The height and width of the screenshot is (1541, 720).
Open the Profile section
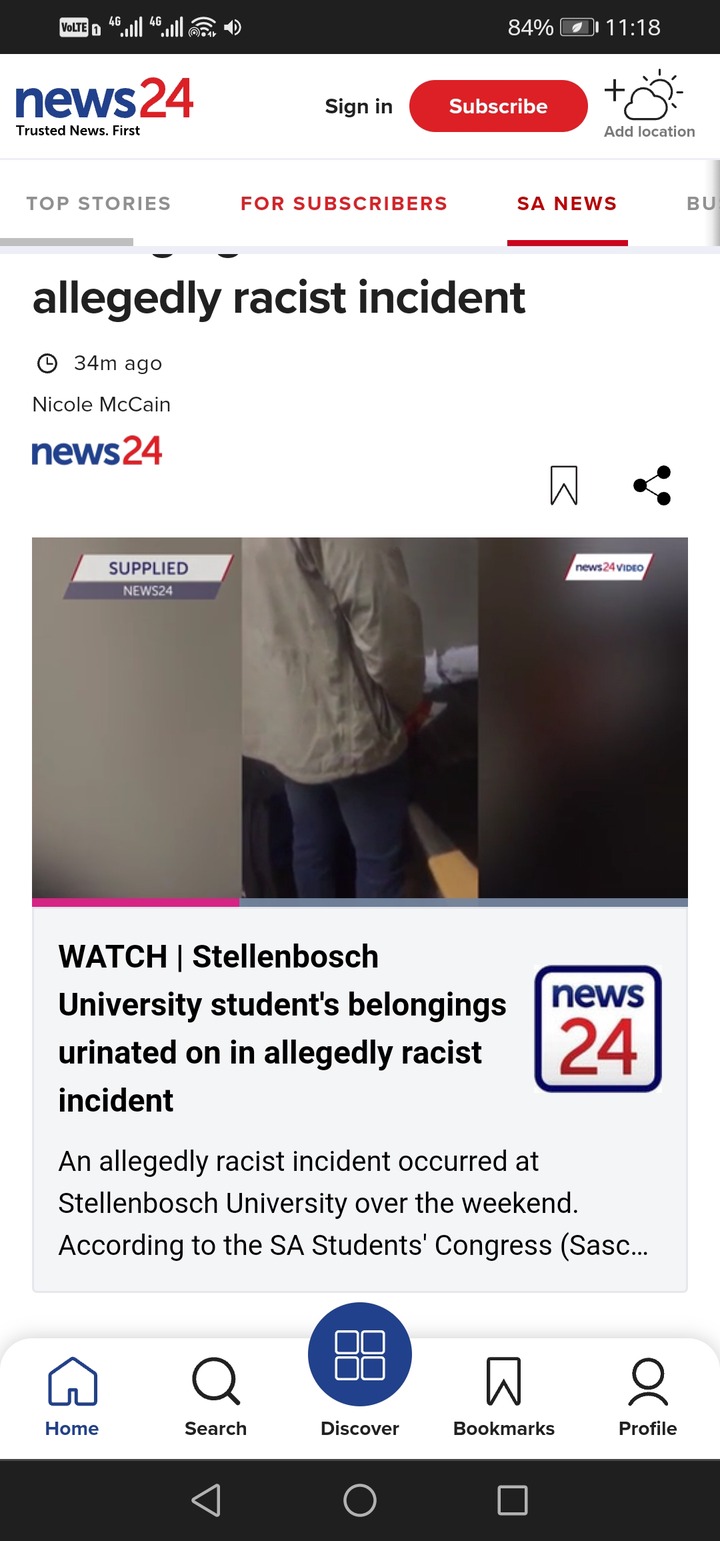(648, 1397)
